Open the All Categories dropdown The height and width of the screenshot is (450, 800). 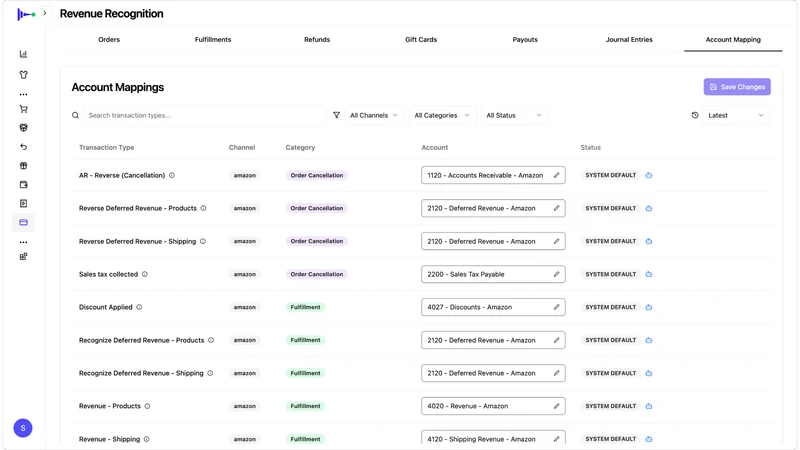point(442,115)
